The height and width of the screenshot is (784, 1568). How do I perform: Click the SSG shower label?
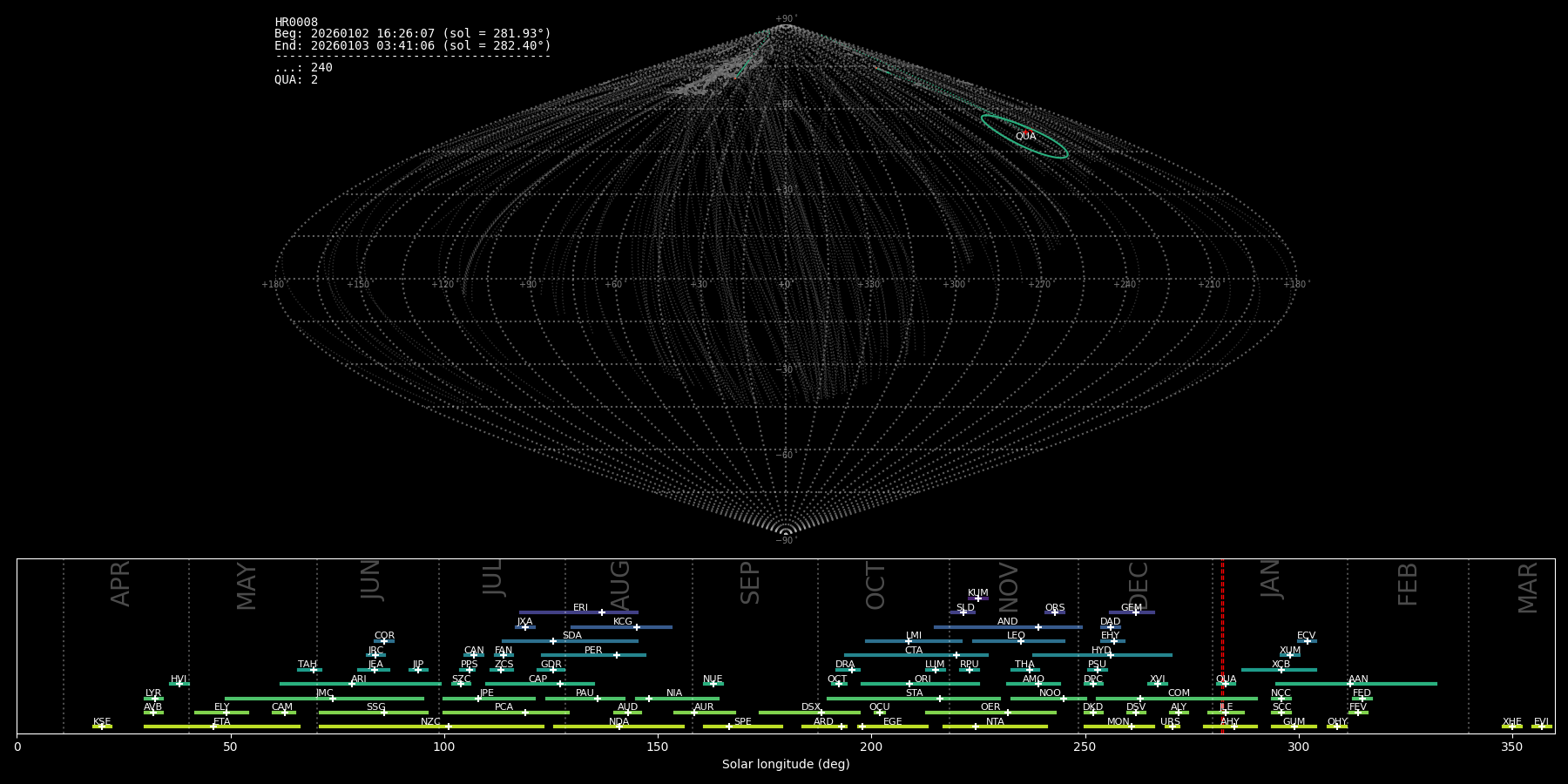(375, 707)
